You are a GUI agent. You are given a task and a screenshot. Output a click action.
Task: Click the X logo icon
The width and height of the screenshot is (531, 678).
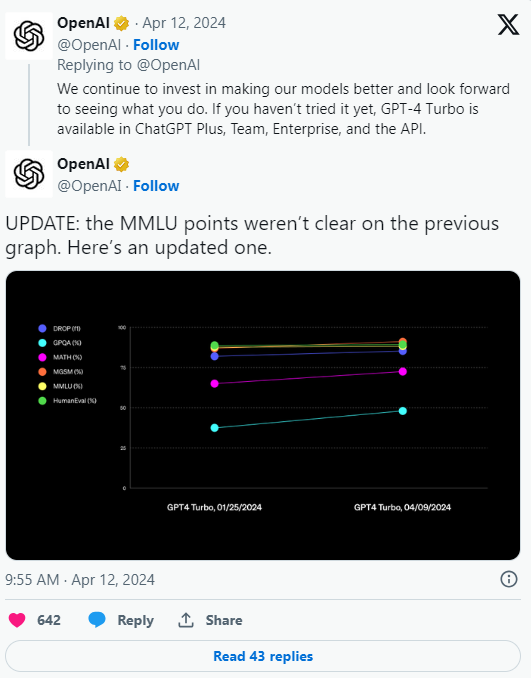click(508, 25)
